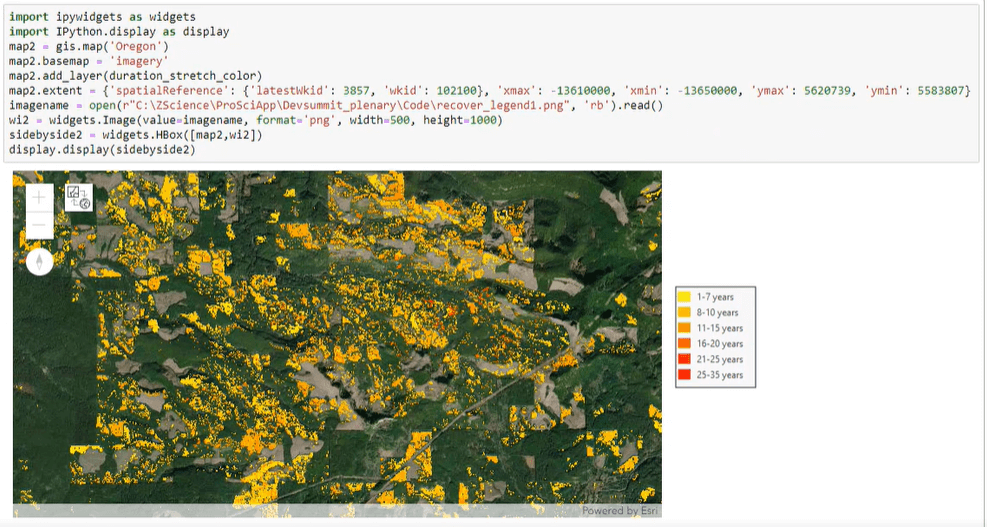Image resolution: width=987 pixels, height=527 pixels.
Task: Click the "21-25 years" legend label
Action: (x=719, y=360)
